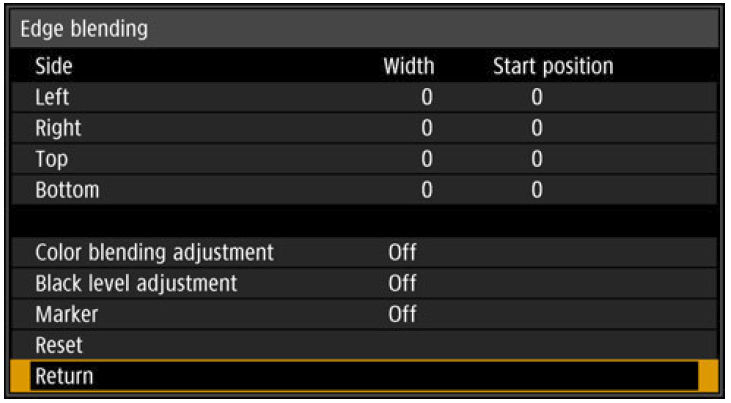The width and height of the screenshot is (731, 403).
Task: Toggle the Marker Off setting
Action: pos(402,315)
